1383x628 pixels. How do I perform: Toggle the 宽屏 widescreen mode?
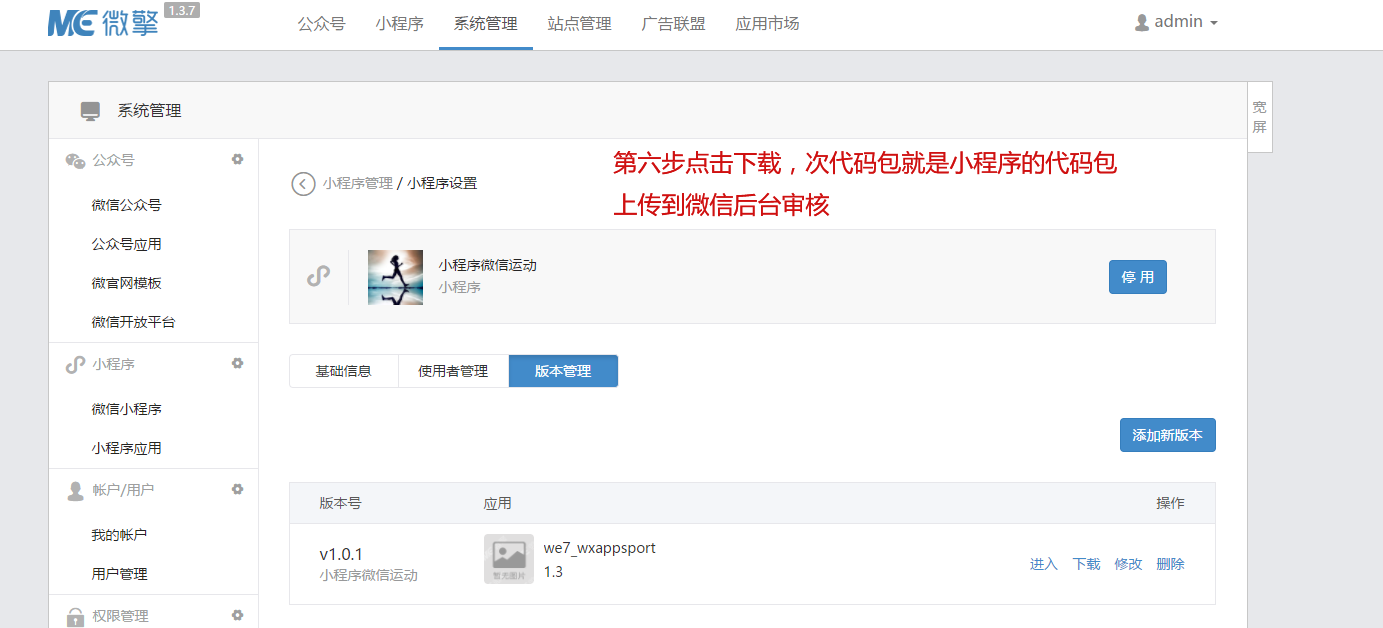click(x=1259, y=117)
